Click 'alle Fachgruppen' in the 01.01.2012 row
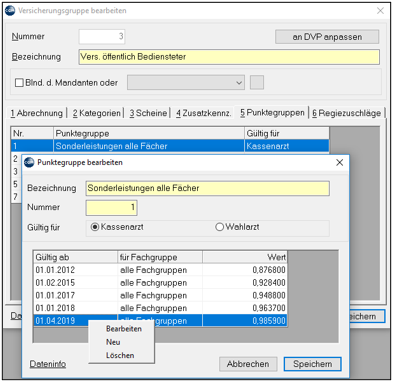 pos(154,270)
